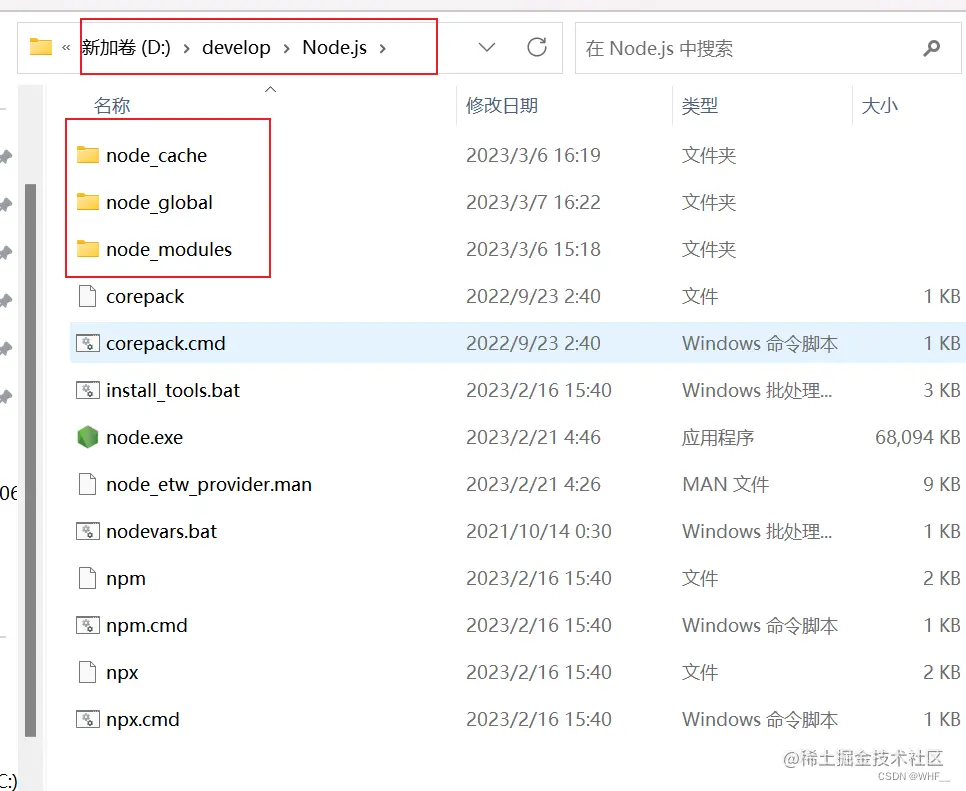Expand chevron after Node.js breadcrumb

383,48
